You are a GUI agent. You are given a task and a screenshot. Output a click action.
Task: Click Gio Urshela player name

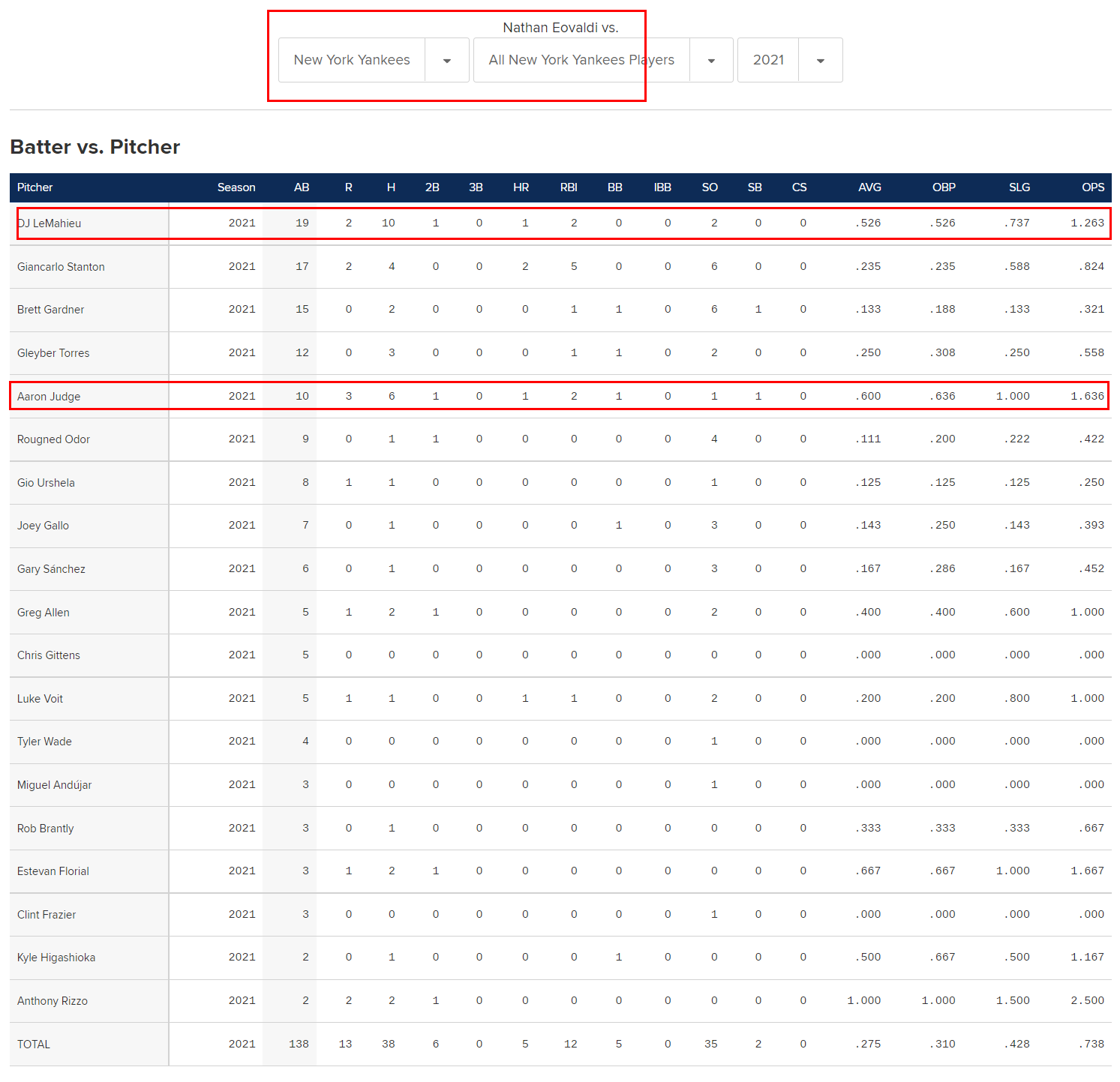[x=46, y=483]
